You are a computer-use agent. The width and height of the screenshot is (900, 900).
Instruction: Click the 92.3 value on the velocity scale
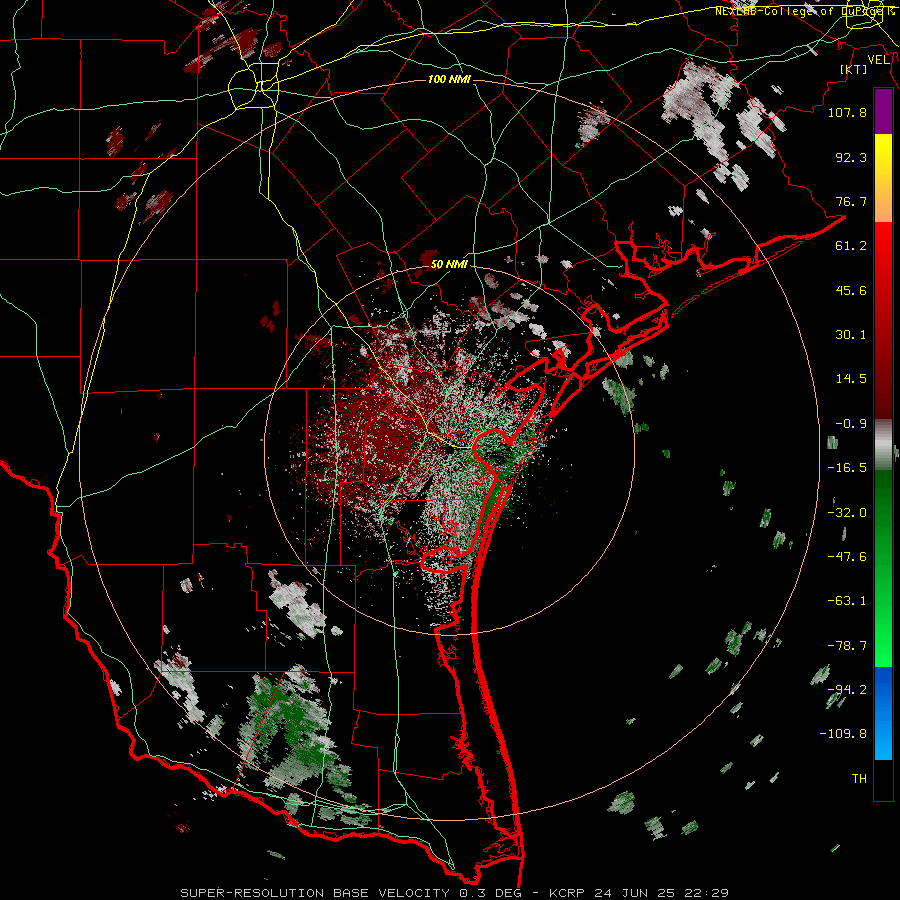point(851,157)
